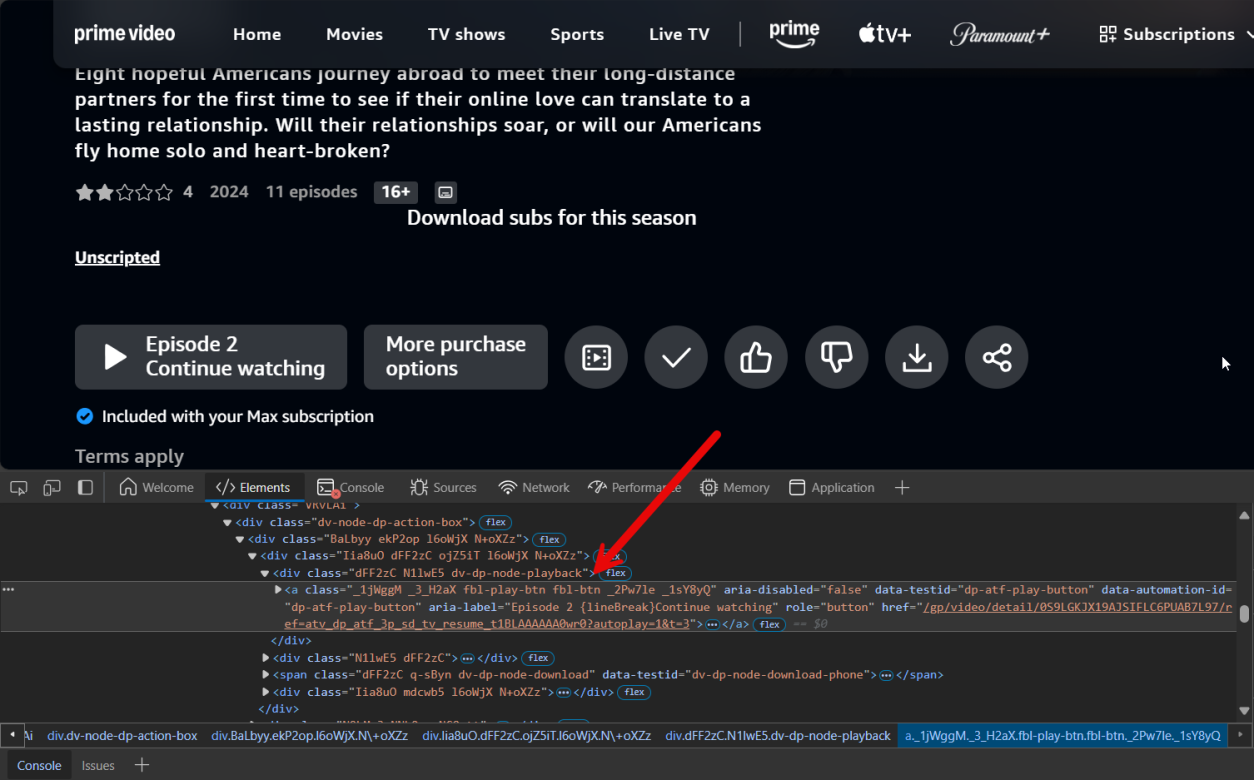This screenshot has height=780, width=1254.
Task: Click the Download icon button
Action: point(916,357)
